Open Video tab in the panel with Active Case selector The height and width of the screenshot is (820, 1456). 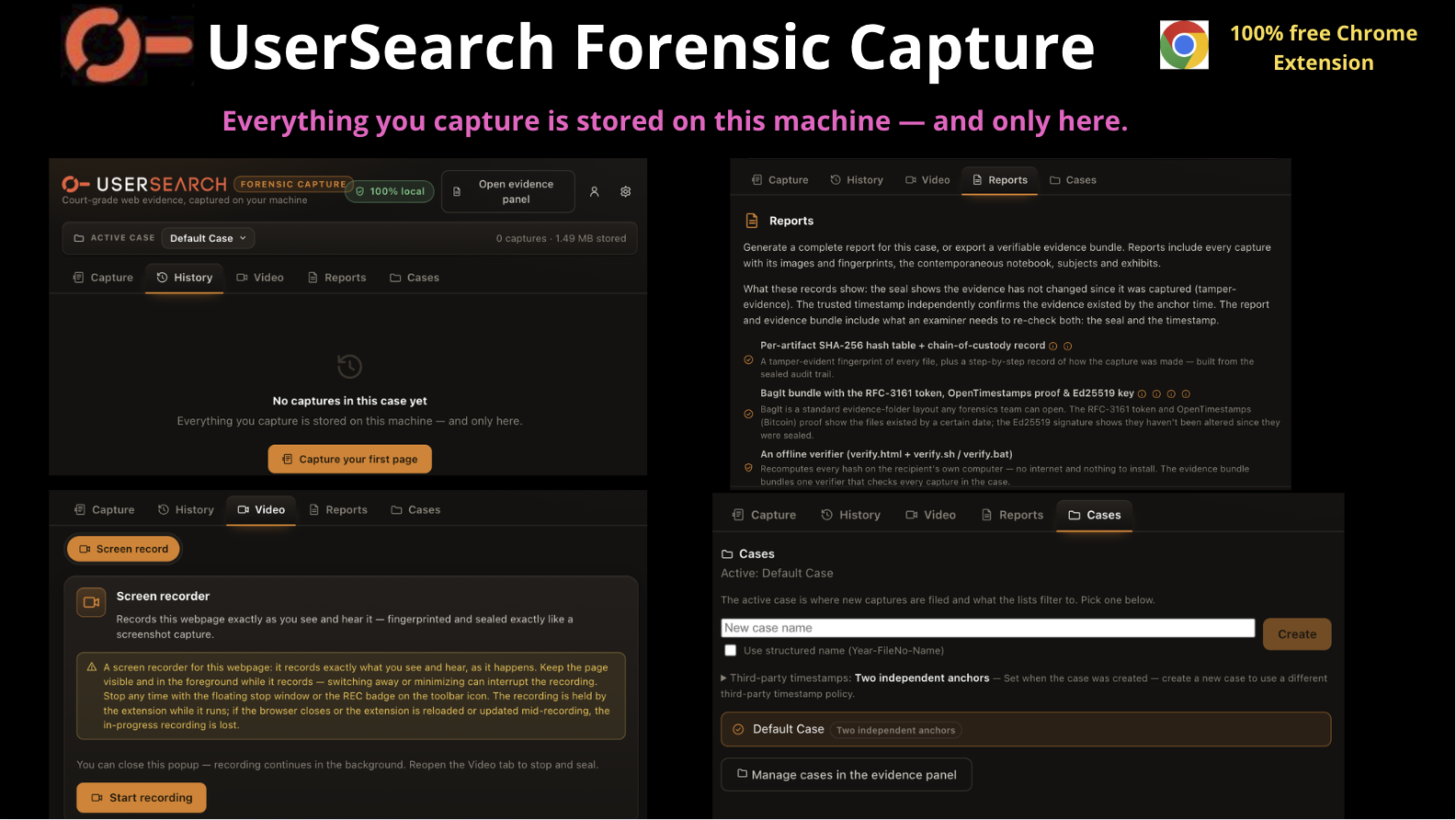click(260, 278)
